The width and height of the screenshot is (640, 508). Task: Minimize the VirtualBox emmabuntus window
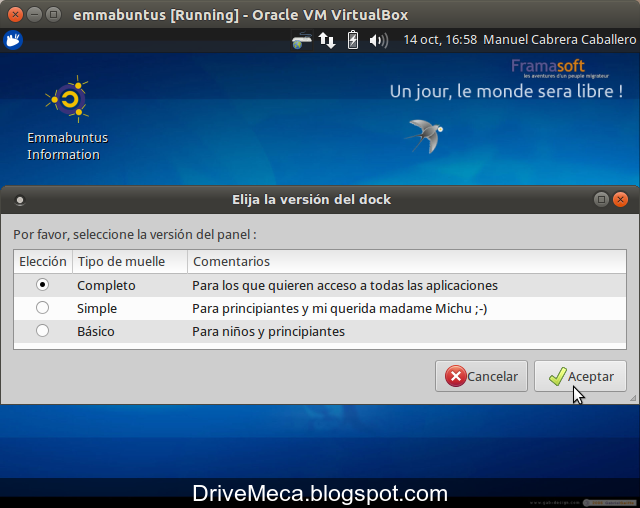34,15
